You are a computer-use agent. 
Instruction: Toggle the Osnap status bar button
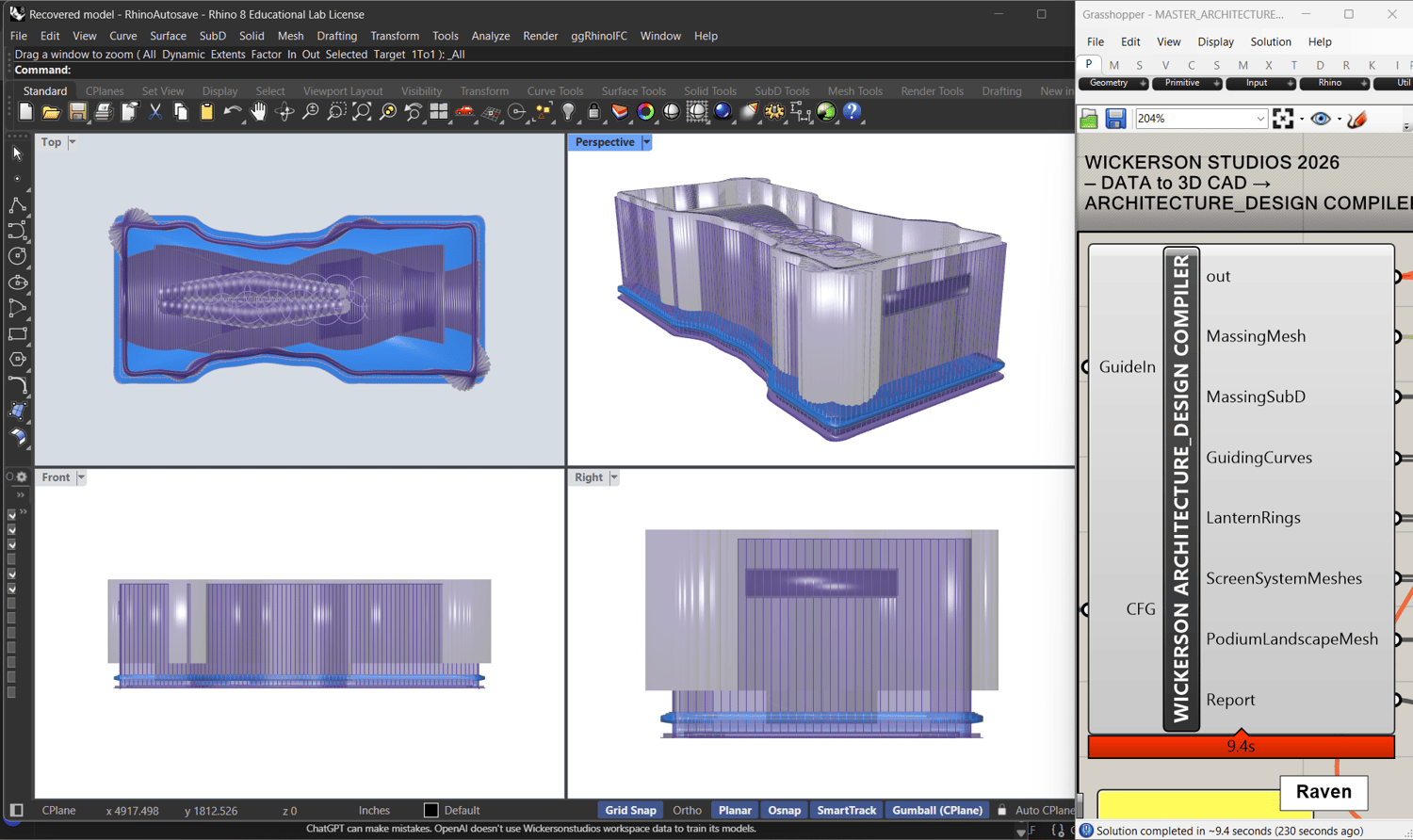coord(784,810)
